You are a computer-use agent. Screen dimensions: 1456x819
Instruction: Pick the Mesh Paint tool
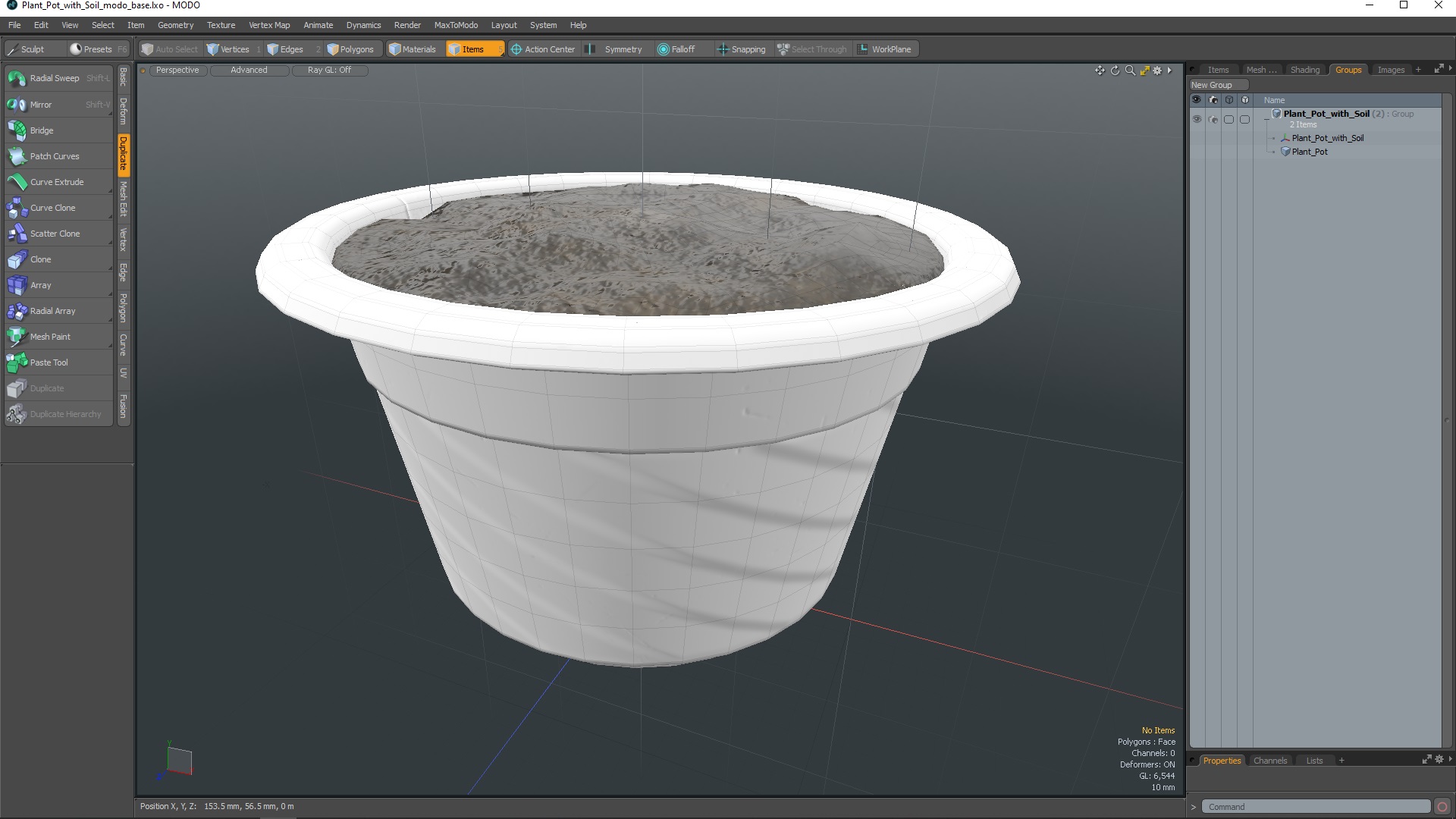pos(50,337)
